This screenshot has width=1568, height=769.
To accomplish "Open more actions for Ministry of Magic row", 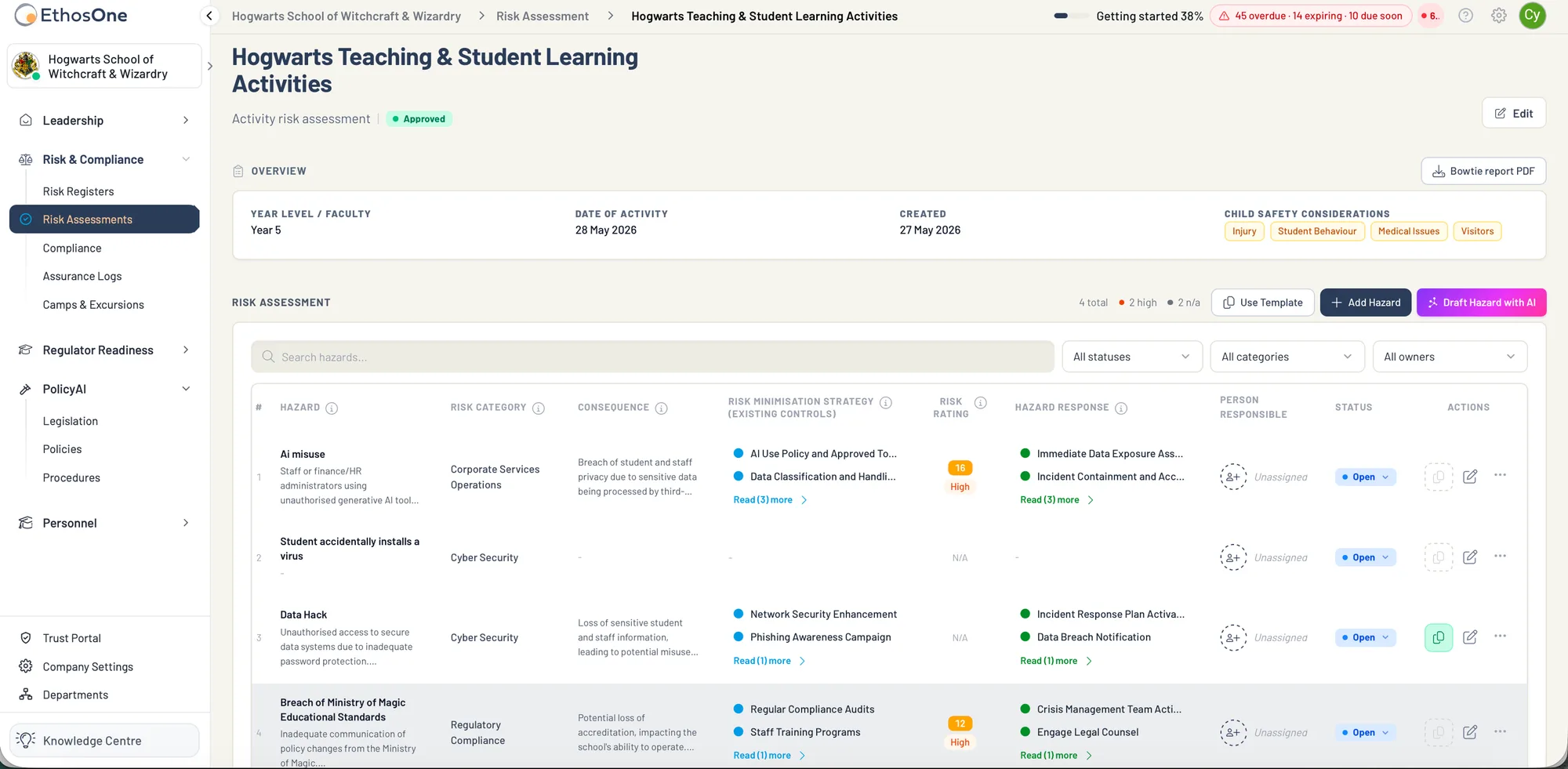I will [1500, 731].
